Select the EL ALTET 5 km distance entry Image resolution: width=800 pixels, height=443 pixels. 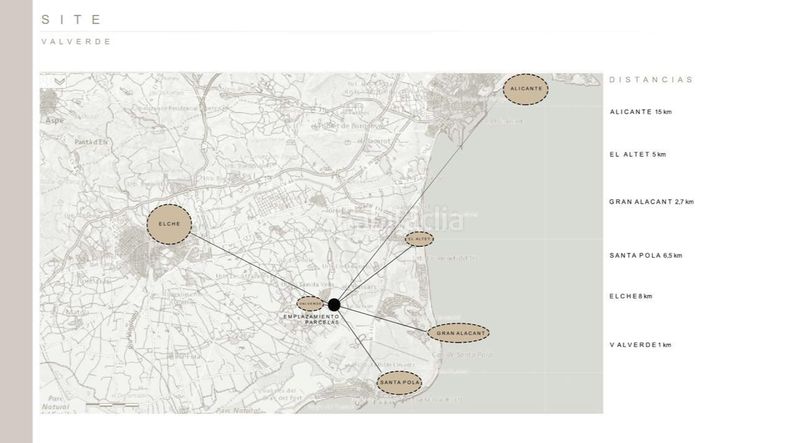click(x=637, y=154)
